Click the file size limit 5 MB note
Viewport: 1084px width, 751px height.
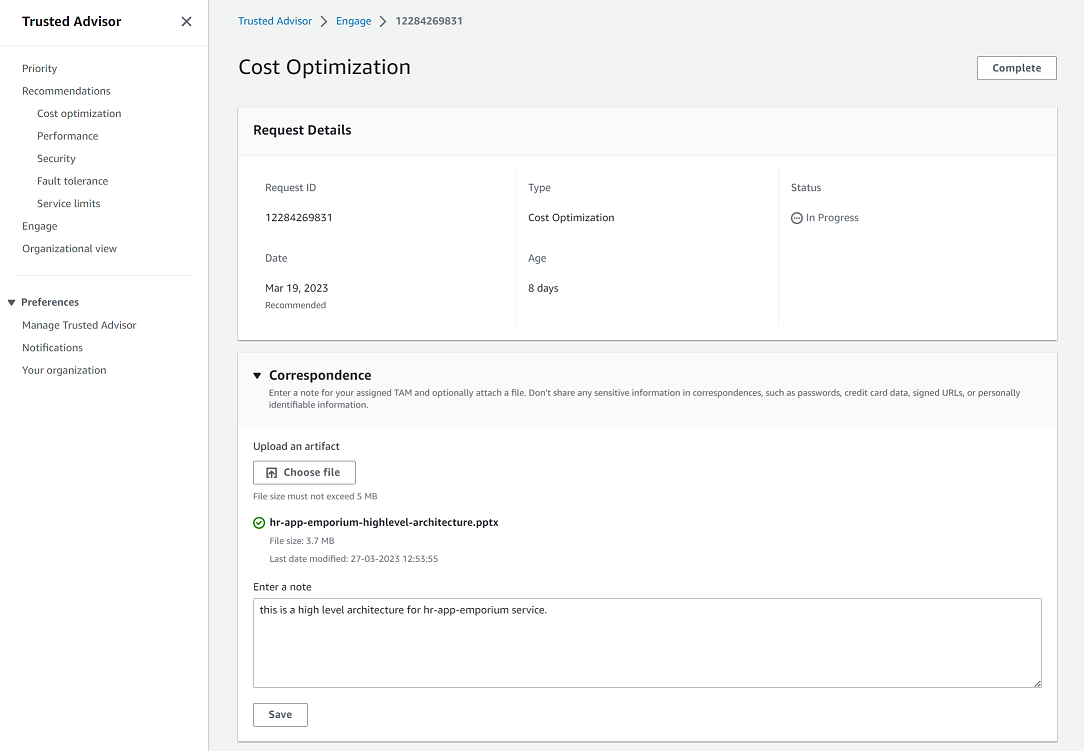pyautogui.click(x=315, y=496)
